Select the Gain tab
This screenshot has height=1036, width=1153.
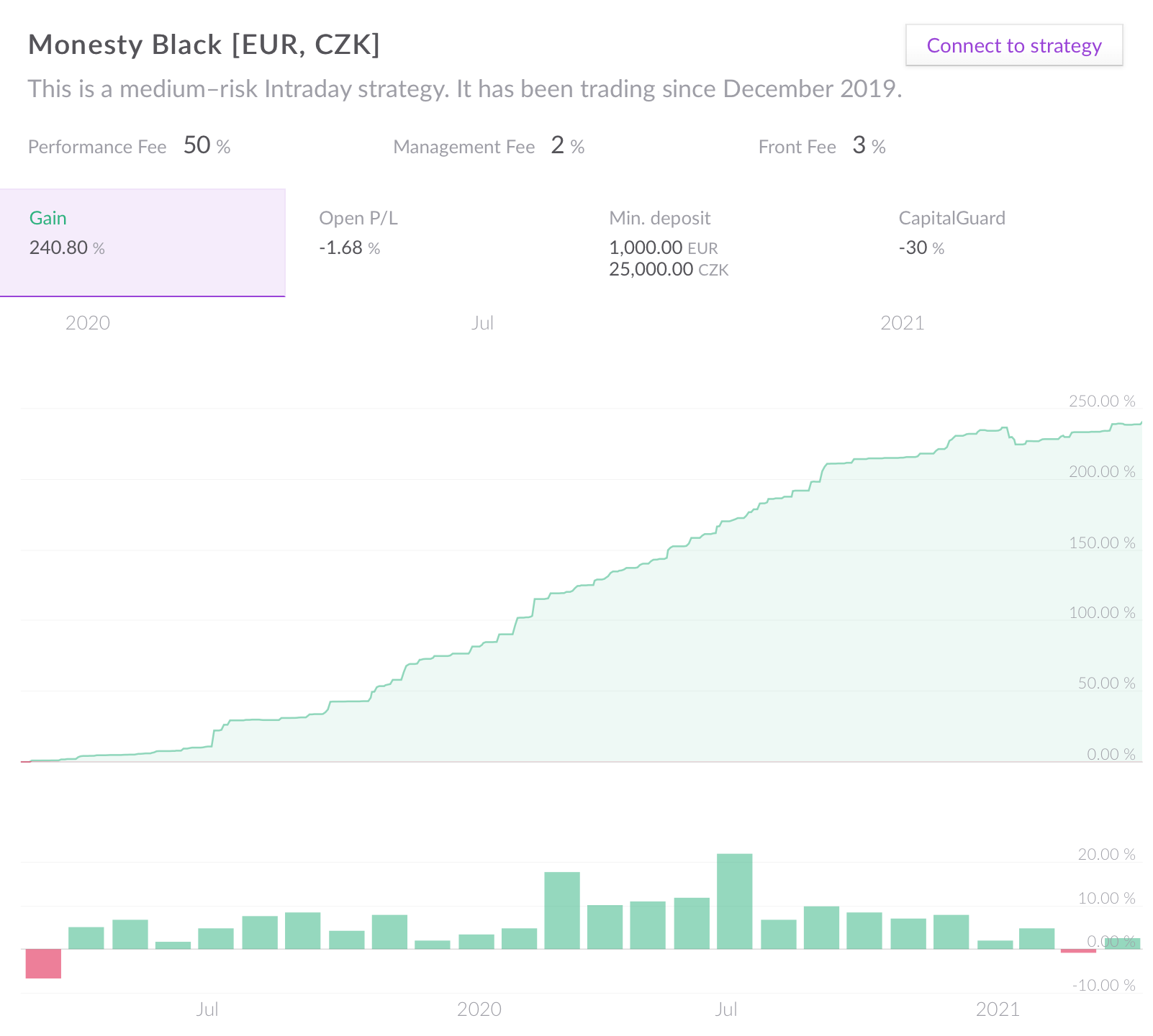pos(143,242)
